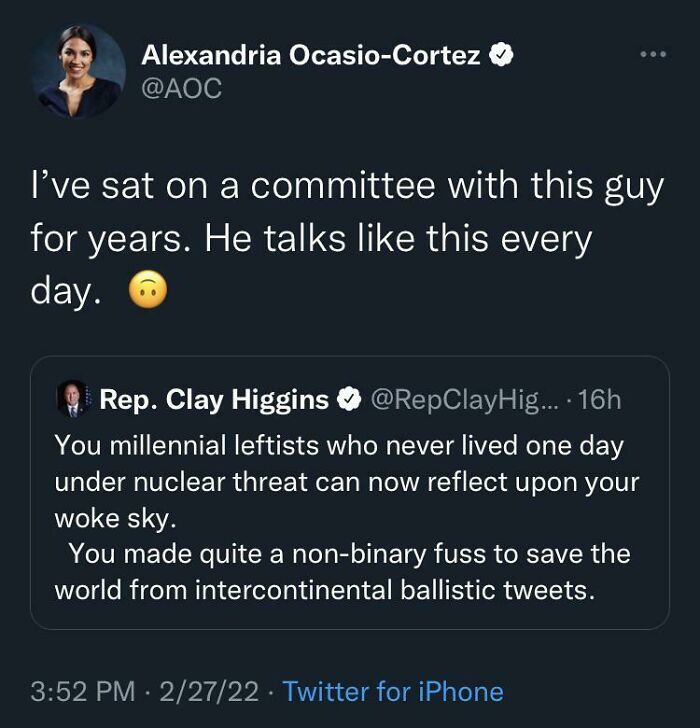
Task: Open the Twitter for iPhone source link
Action: (x=393, y=691)
